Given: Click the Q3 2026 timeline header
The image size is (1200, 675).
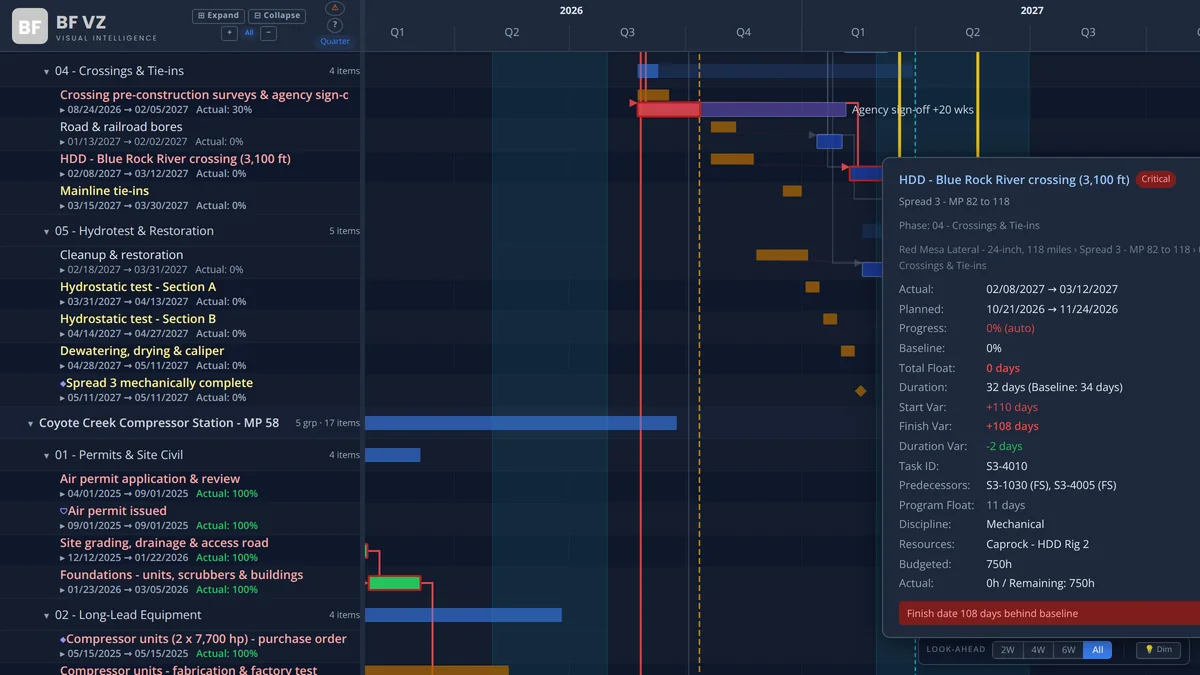Looking at the screenshot, I should pos(627,32).
